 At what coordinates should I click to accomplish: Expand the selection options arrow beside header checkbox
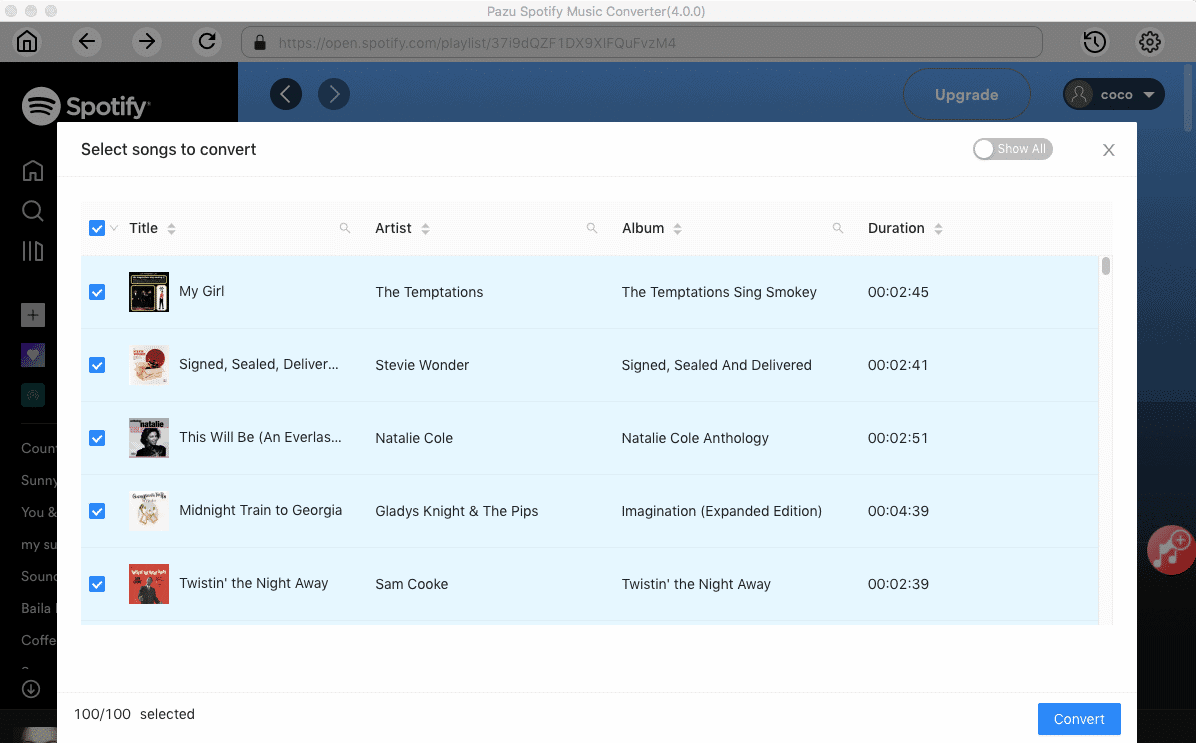point(114,228)
